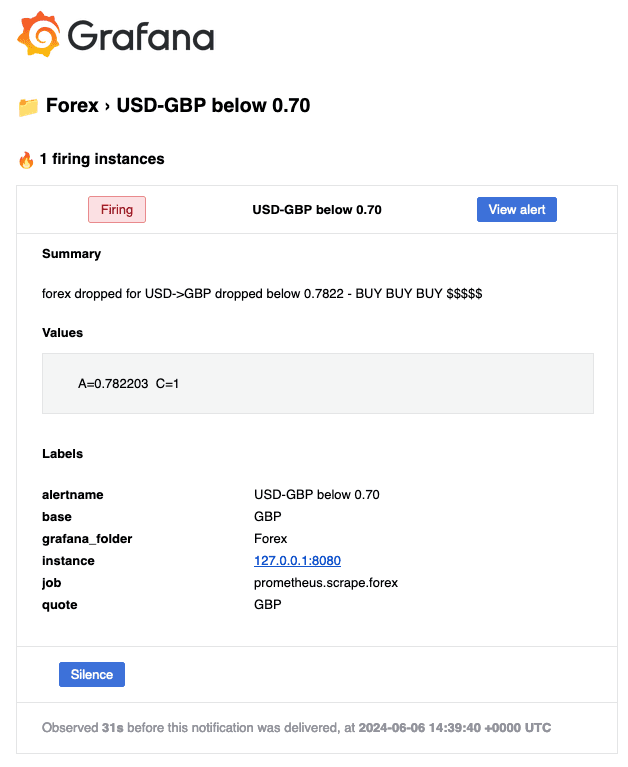Click the Values section heading
628x767 pixels.
pos(62,332)
